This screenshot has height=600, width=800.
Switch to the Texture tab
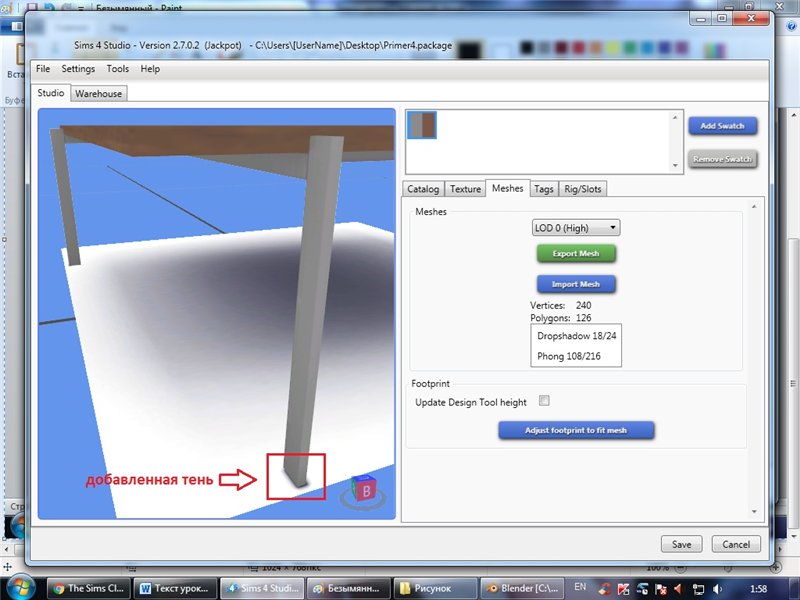point(465,189)
